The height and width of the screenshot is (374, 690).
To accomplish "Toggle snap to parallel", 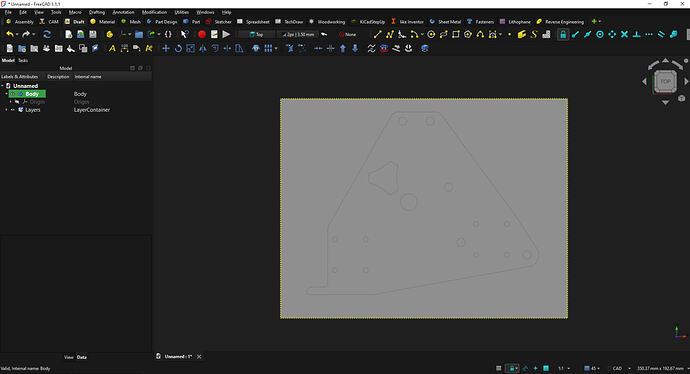I will click(661, 34).
